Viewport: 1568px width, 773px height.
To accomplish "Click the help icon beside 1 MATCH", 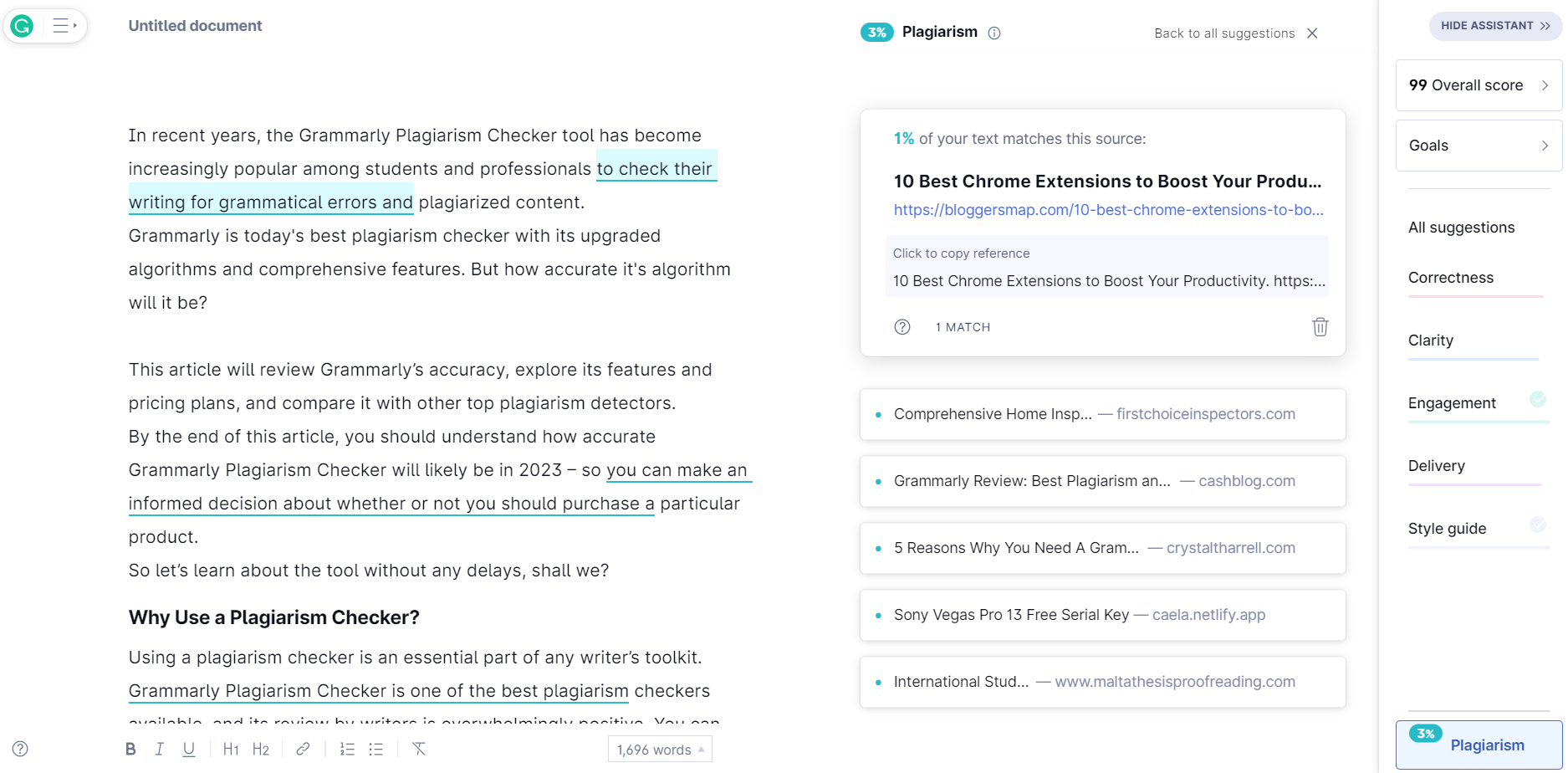I will [x=902, y=327].
